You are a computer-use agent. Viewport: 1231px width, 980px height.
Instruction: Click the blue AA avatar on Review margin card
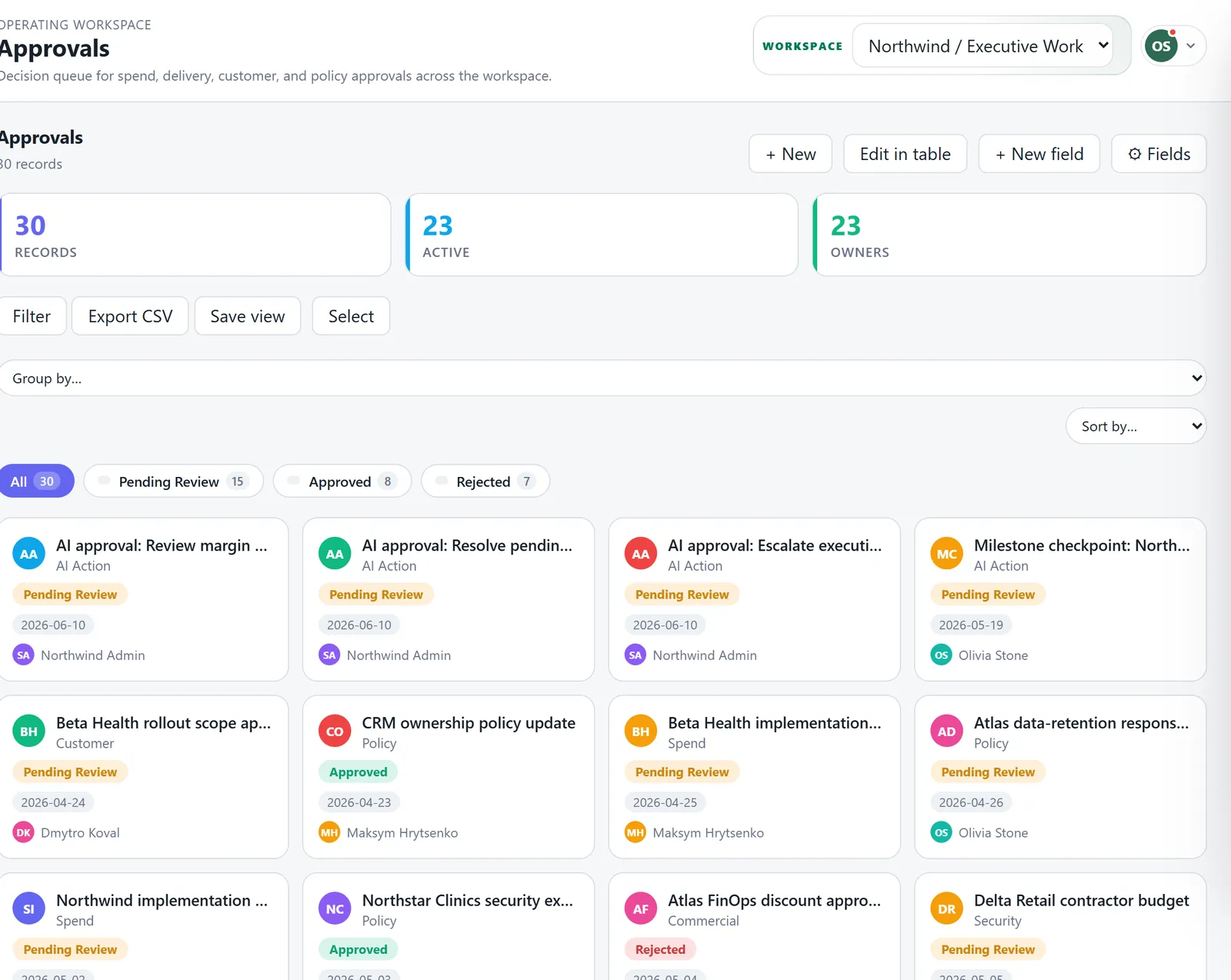(x=29, y=554)
